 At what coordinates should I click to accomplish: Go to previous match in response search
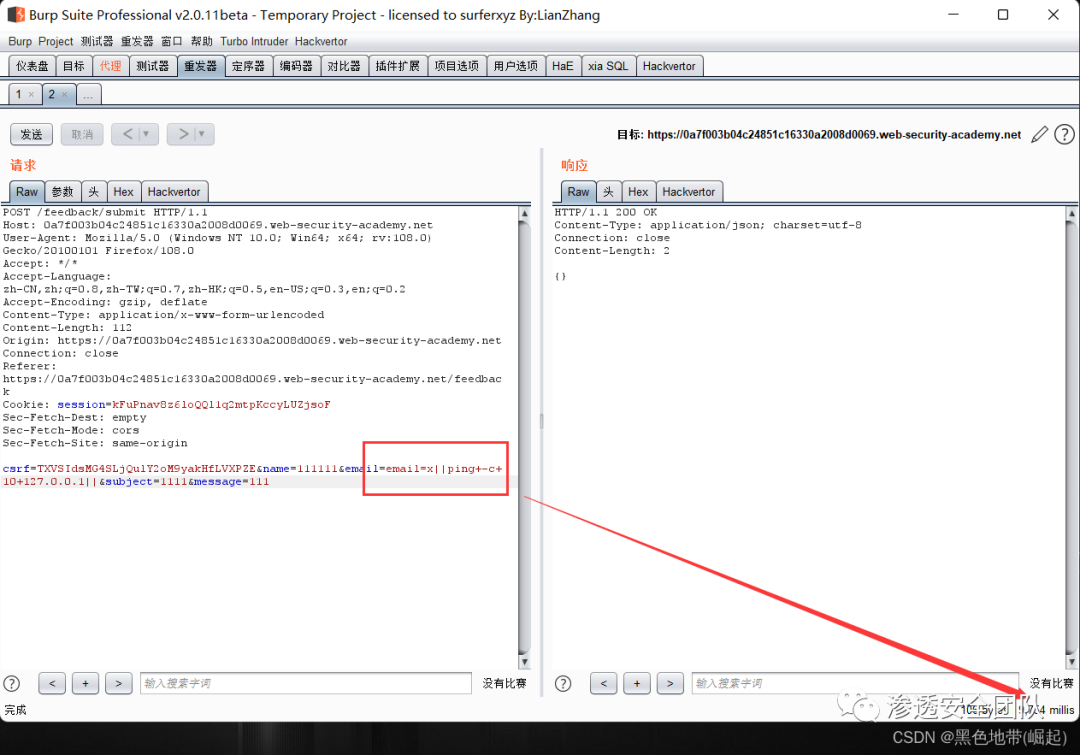[x=604, y=683]
